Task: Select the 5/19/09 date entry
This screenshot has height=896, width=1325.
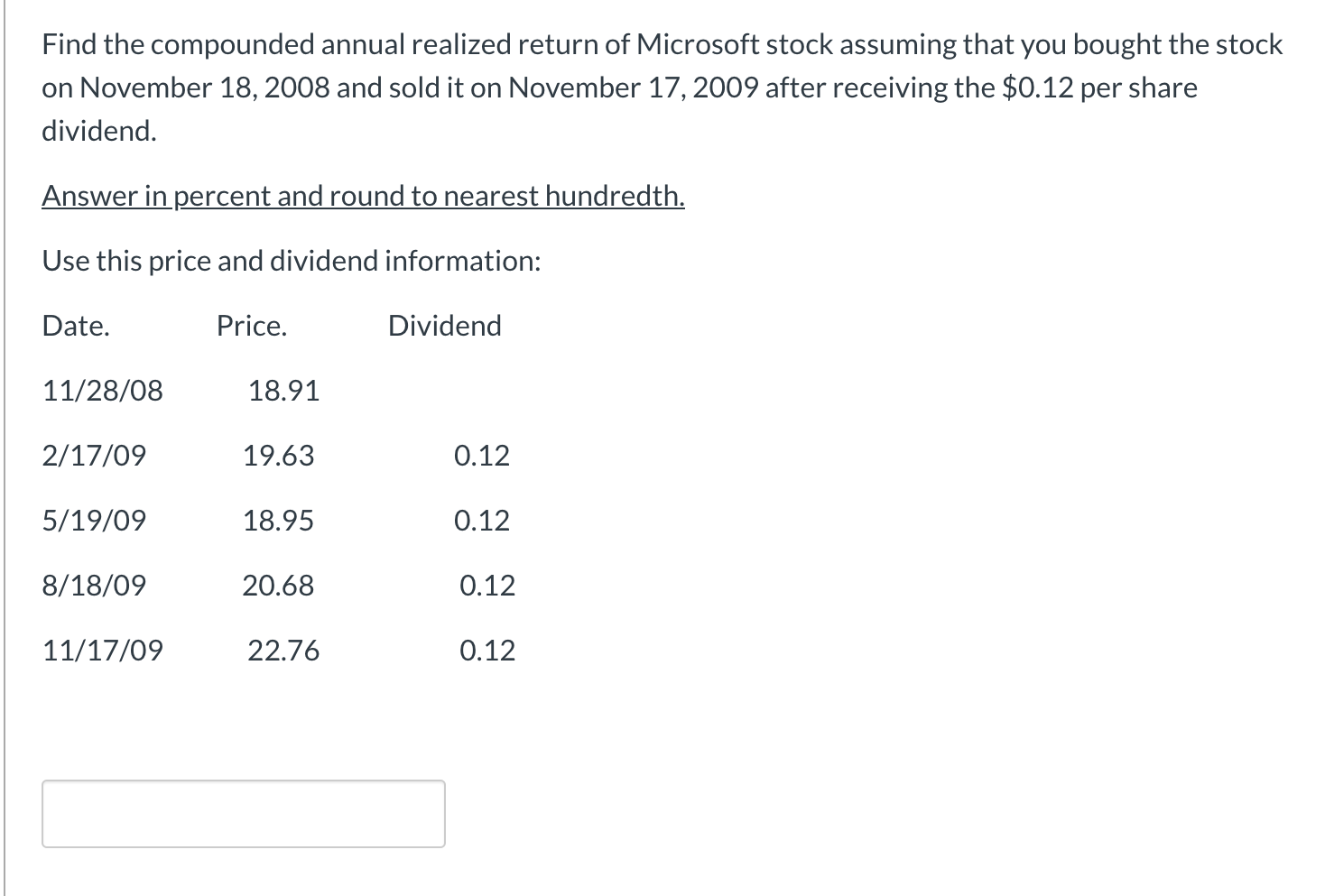Action: click(x=94, y=520)
